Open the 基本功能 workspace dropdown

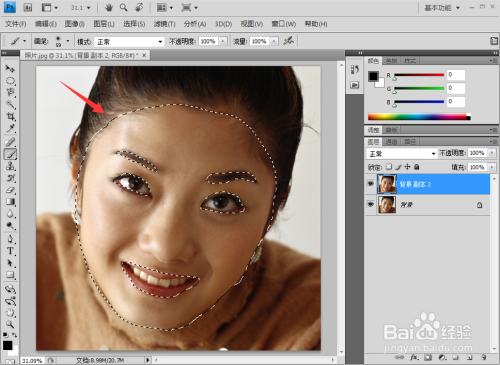[442, 8]
